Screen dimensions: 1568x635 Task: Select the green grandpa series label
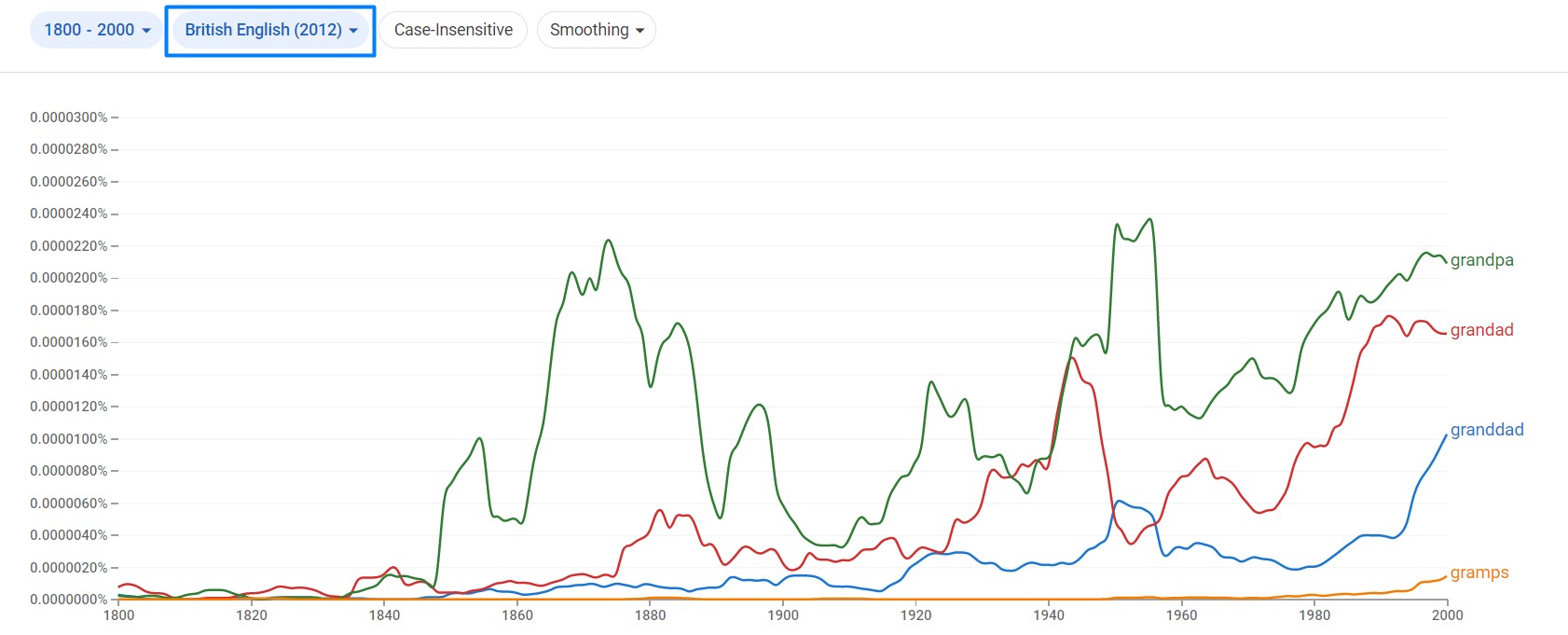[x=1481, y=260]
